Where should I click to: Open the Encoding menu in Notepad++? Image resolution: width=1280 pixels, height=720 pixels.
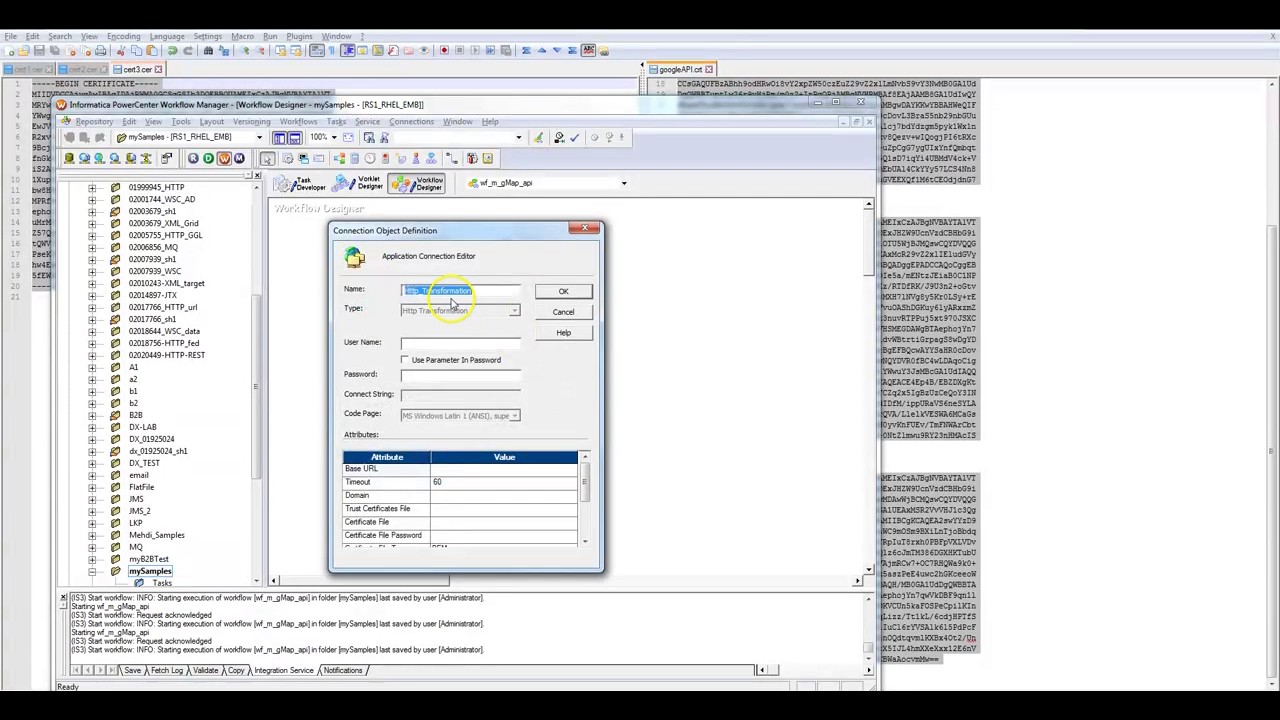(124, 37)
